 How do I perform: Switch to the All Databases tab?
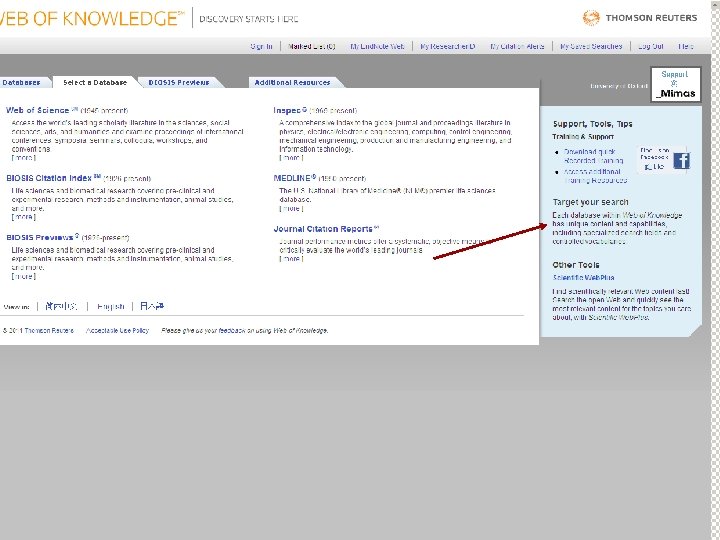23,82
